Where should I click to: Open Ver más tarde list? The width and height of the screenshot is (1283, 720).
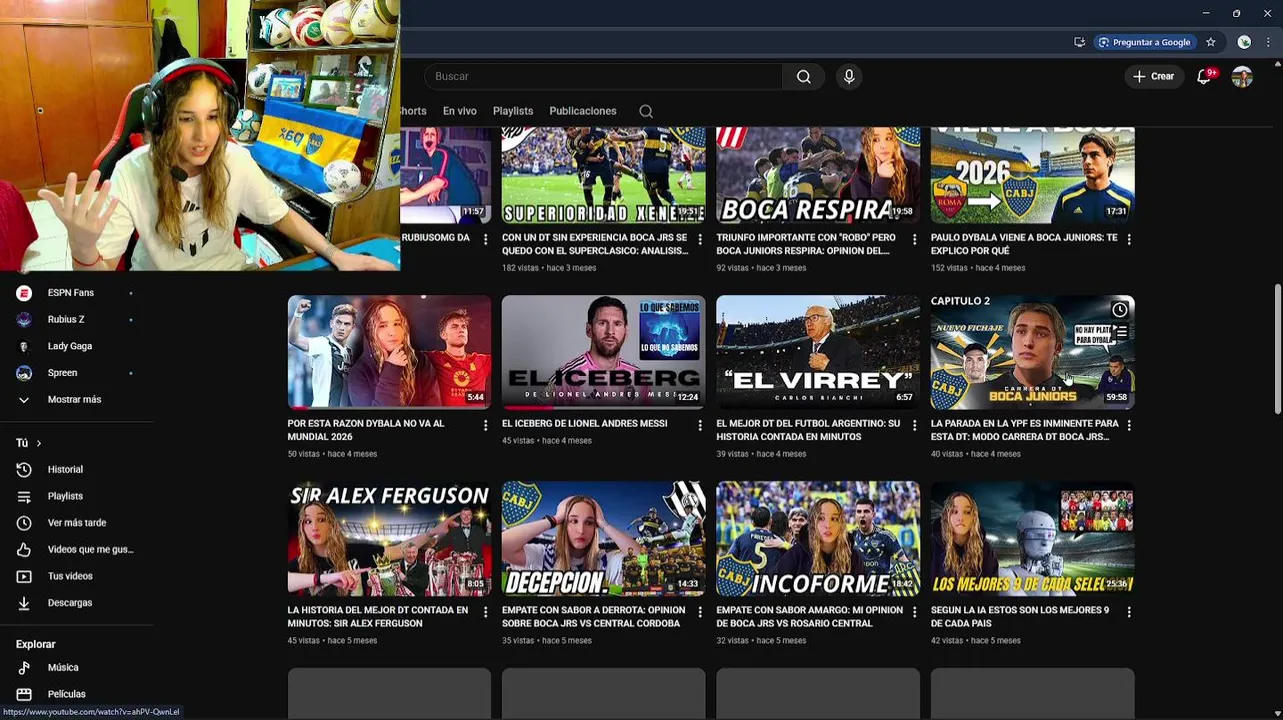point(76,523)
